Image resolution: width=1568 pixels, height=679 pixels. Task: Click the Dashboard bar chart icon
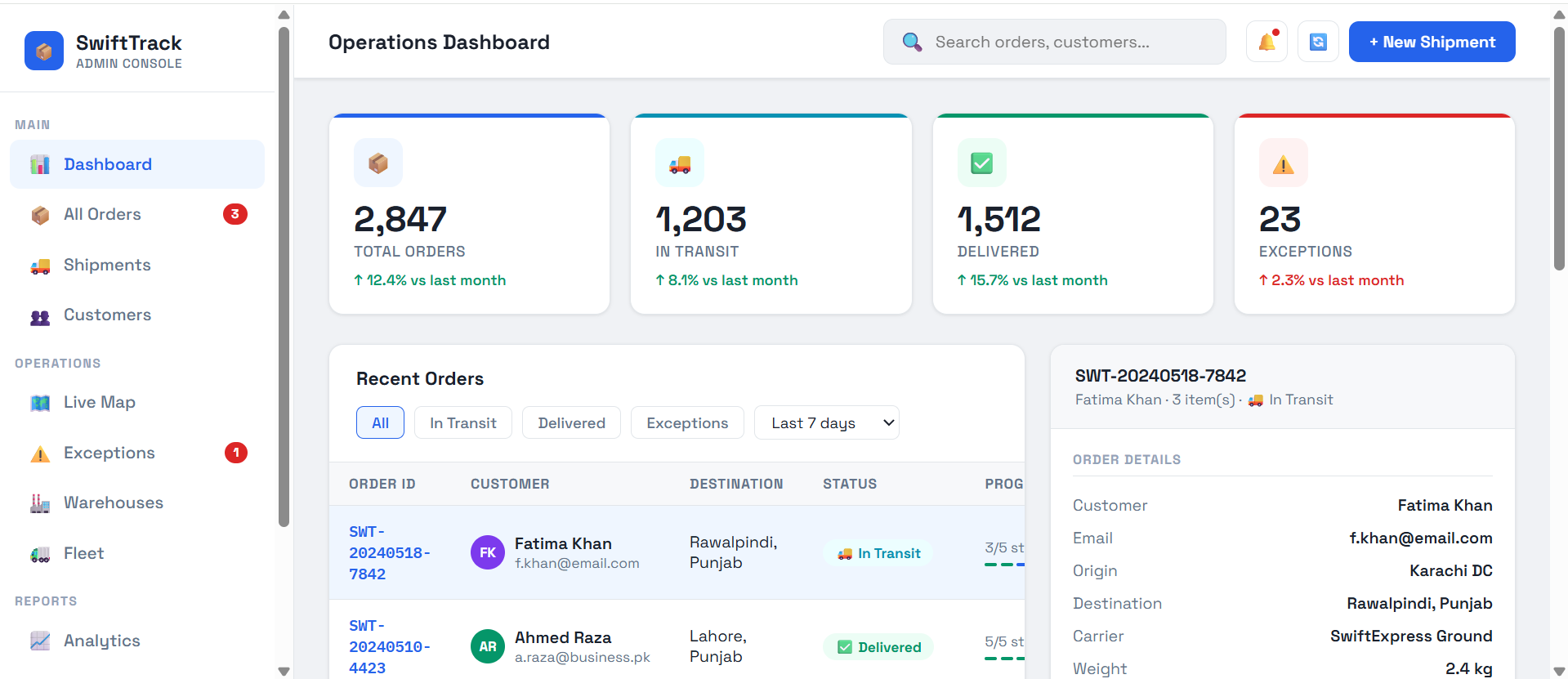pos(40,164)
